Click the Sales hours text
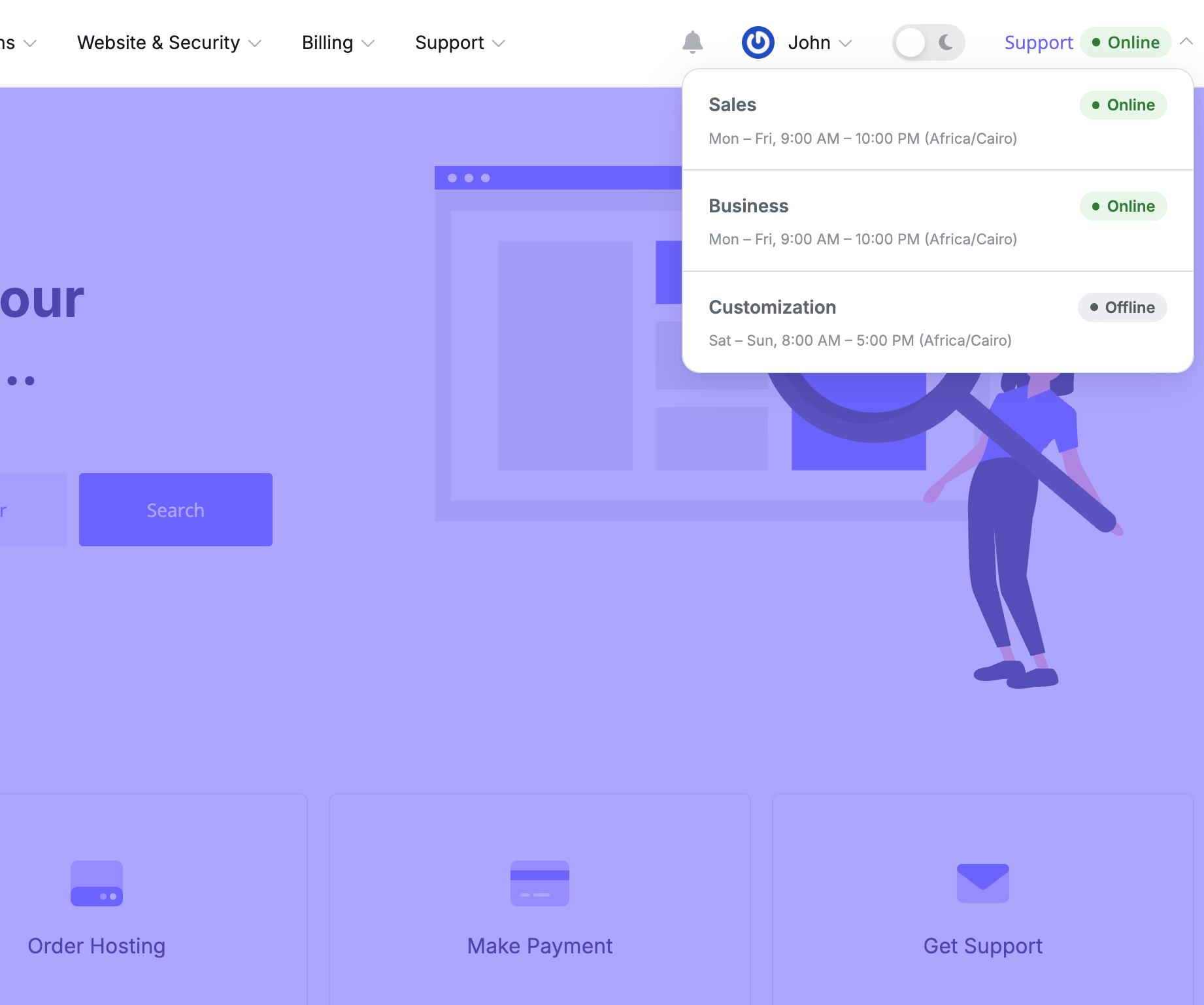The height and width of the screenshot is (1005, 1204). point(863,139)
